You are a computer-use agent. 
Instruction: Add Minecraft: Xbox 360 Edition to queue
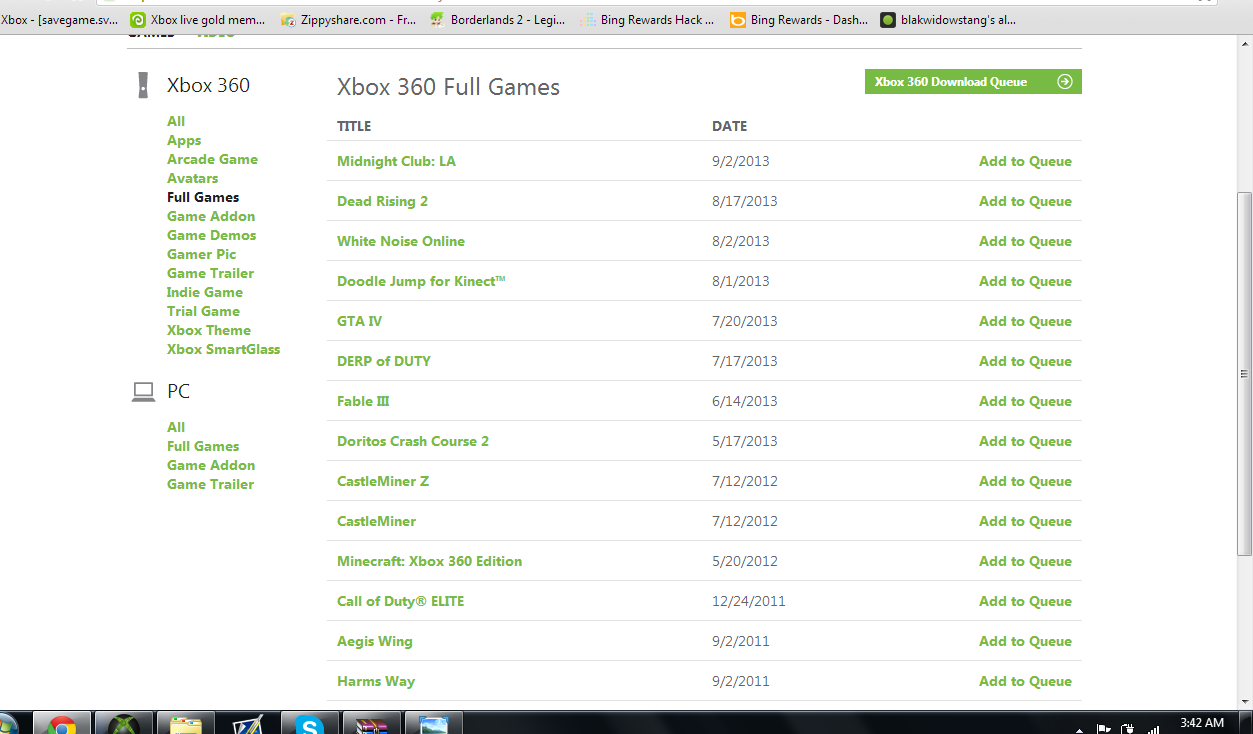[x=1025, y=561]
